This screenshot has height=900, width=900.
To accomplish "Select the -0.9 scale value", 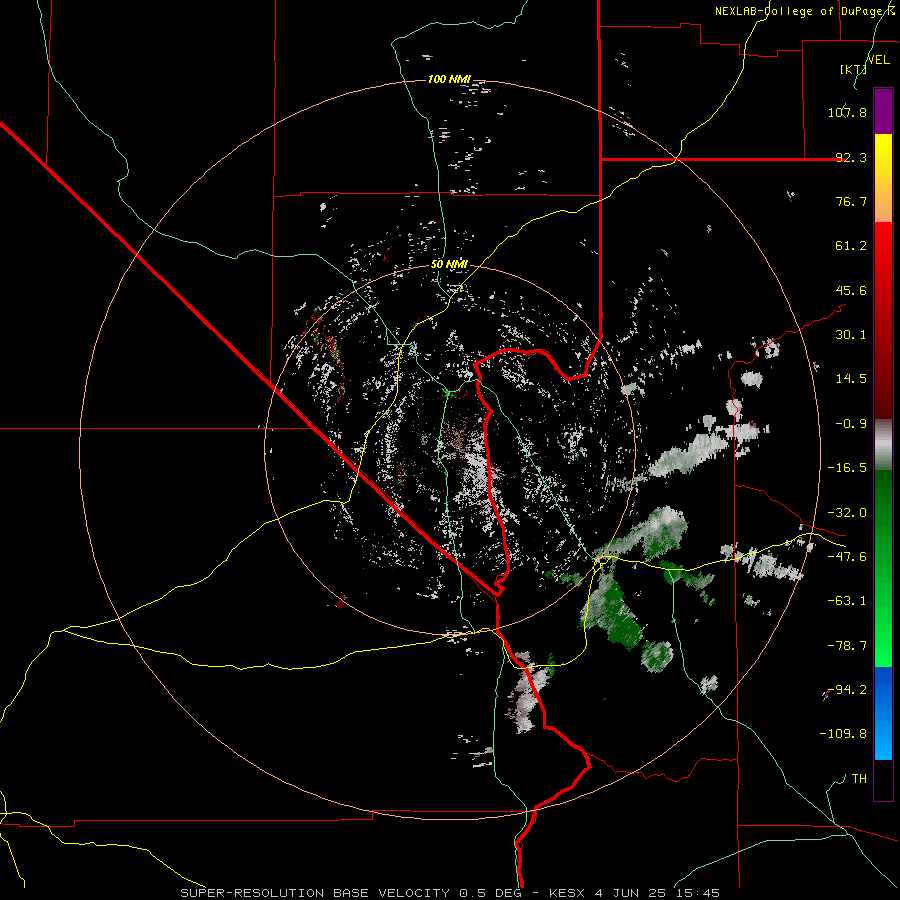I will pyautogui.click(x=851, y=424).
